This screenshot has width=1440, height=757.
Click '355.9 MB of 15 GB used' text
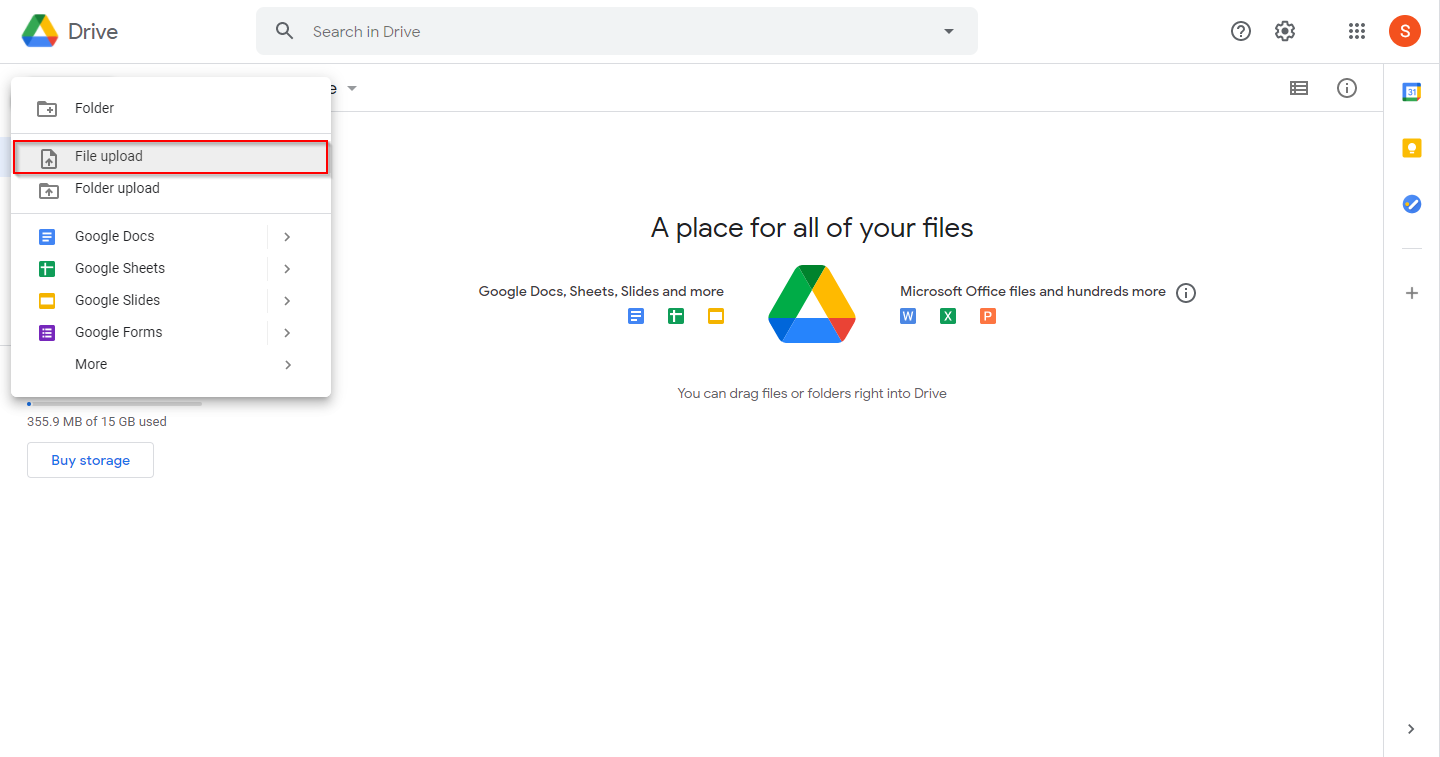(x=97, y=422)
